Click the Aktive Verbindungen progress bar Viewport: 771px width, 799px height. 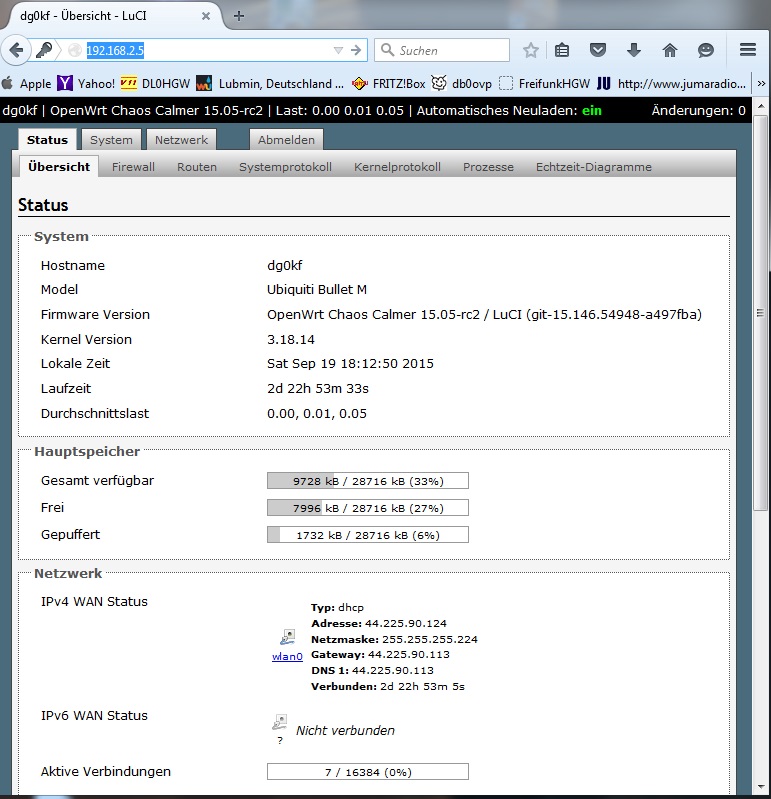pyautogui.click(x=368, y=771)
